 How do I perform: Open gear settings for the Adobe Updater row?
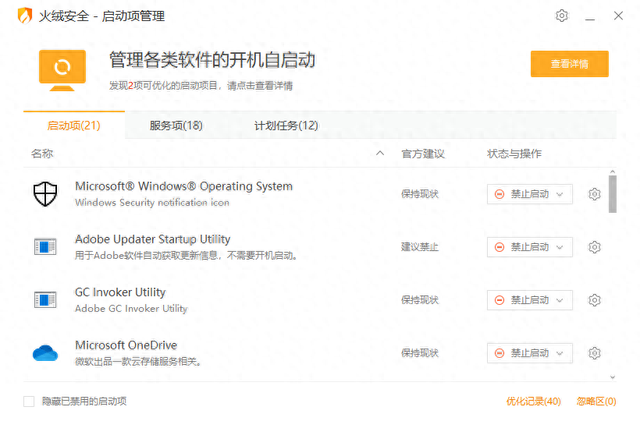pos(594,247)
